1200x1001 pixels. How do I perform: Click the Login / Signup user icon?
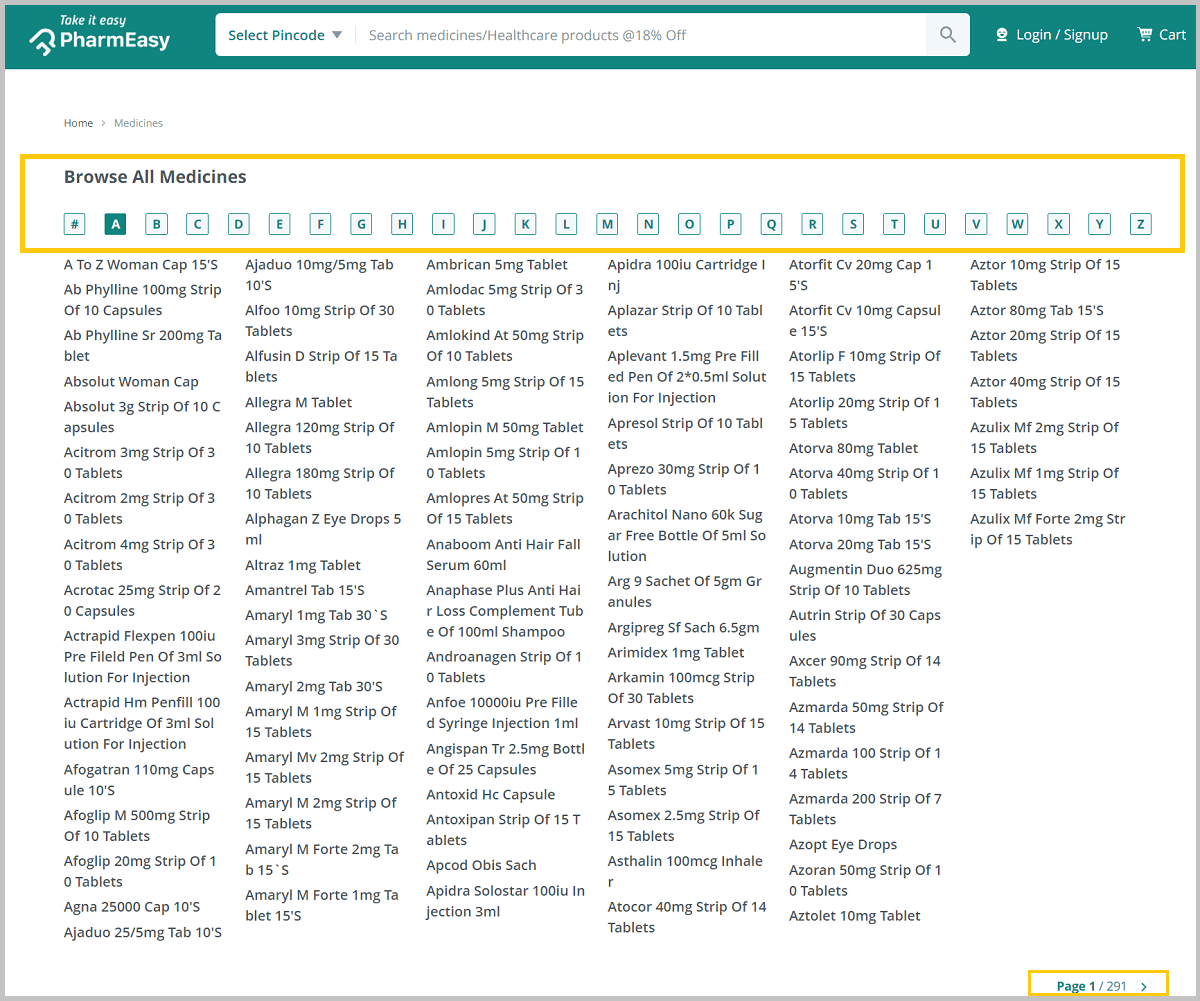pyautogui.click(x=1002, y=35)
